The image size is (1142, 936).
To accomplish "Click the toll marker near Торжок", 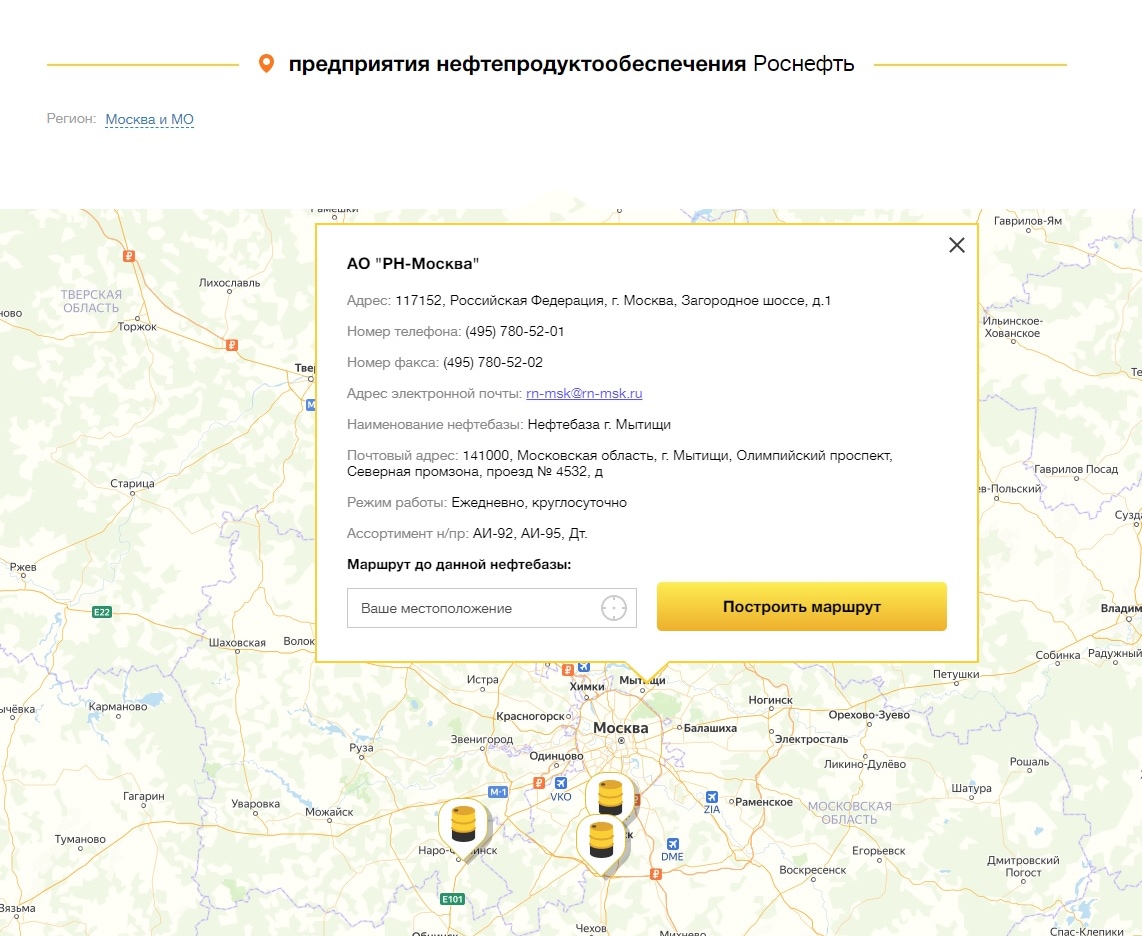I will point(232,345).
